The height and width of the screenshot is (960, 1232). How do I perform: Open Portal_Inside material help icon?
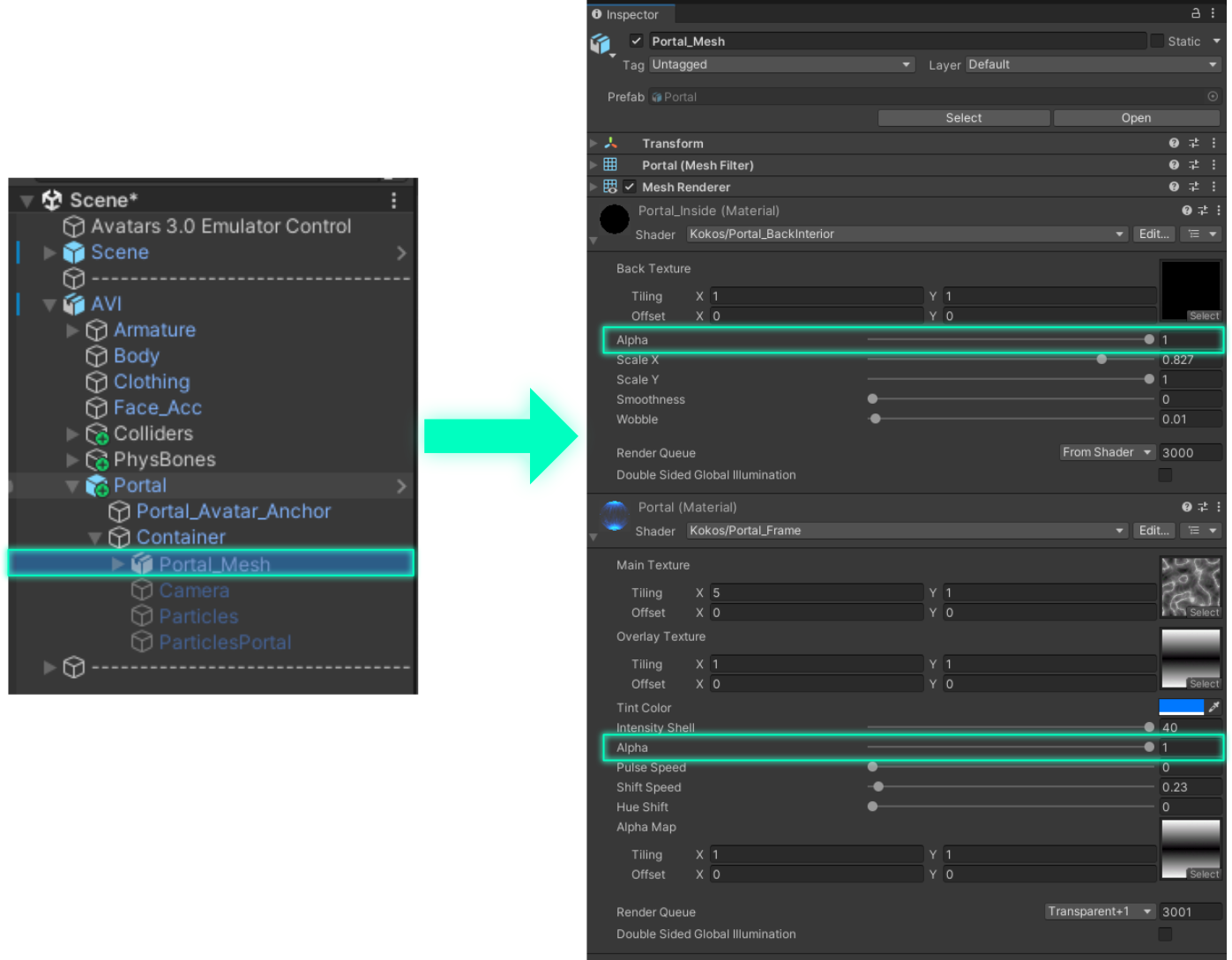[1187, 211]
